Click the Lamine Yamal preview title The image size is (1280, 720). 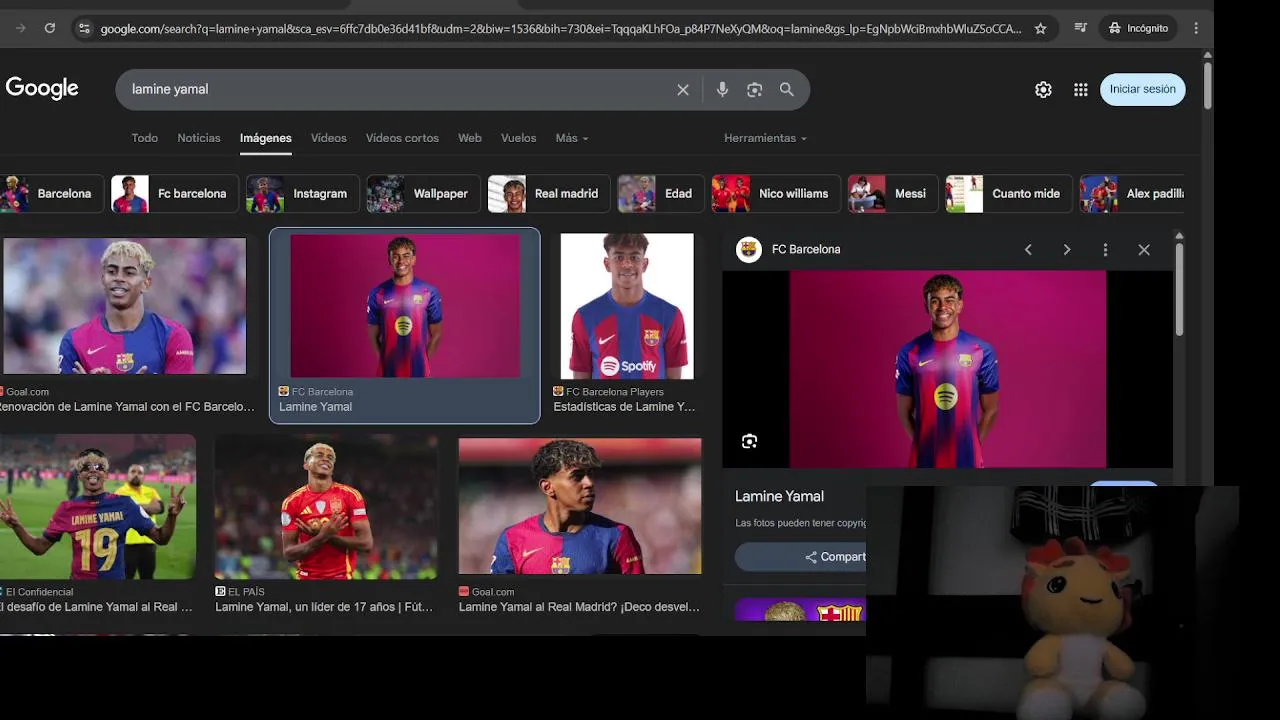coord(780,496)
